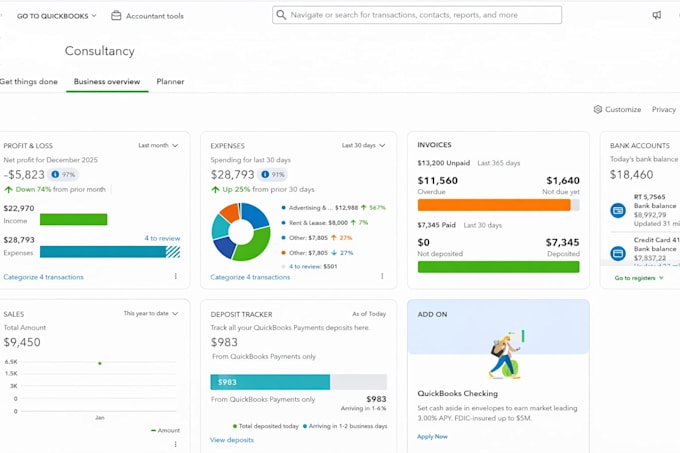
Task: Open the Sales card three-dot menu
Action: point(176,444)
